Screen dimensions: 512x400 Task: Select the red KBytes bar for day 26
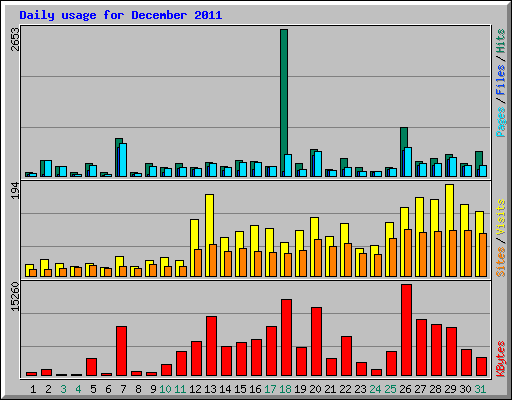[x=406, y=330]
